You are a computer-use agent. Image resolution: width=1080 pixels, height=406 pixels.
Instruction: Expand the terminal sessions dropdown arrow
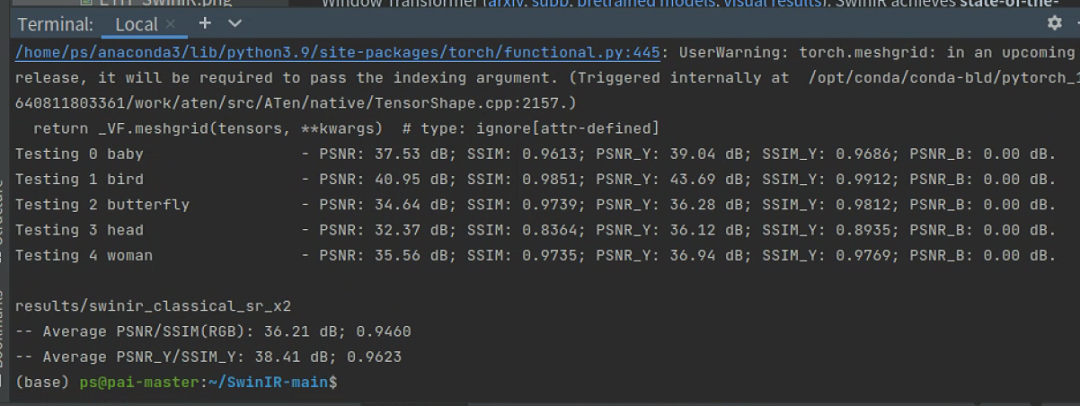click(235, 22)
